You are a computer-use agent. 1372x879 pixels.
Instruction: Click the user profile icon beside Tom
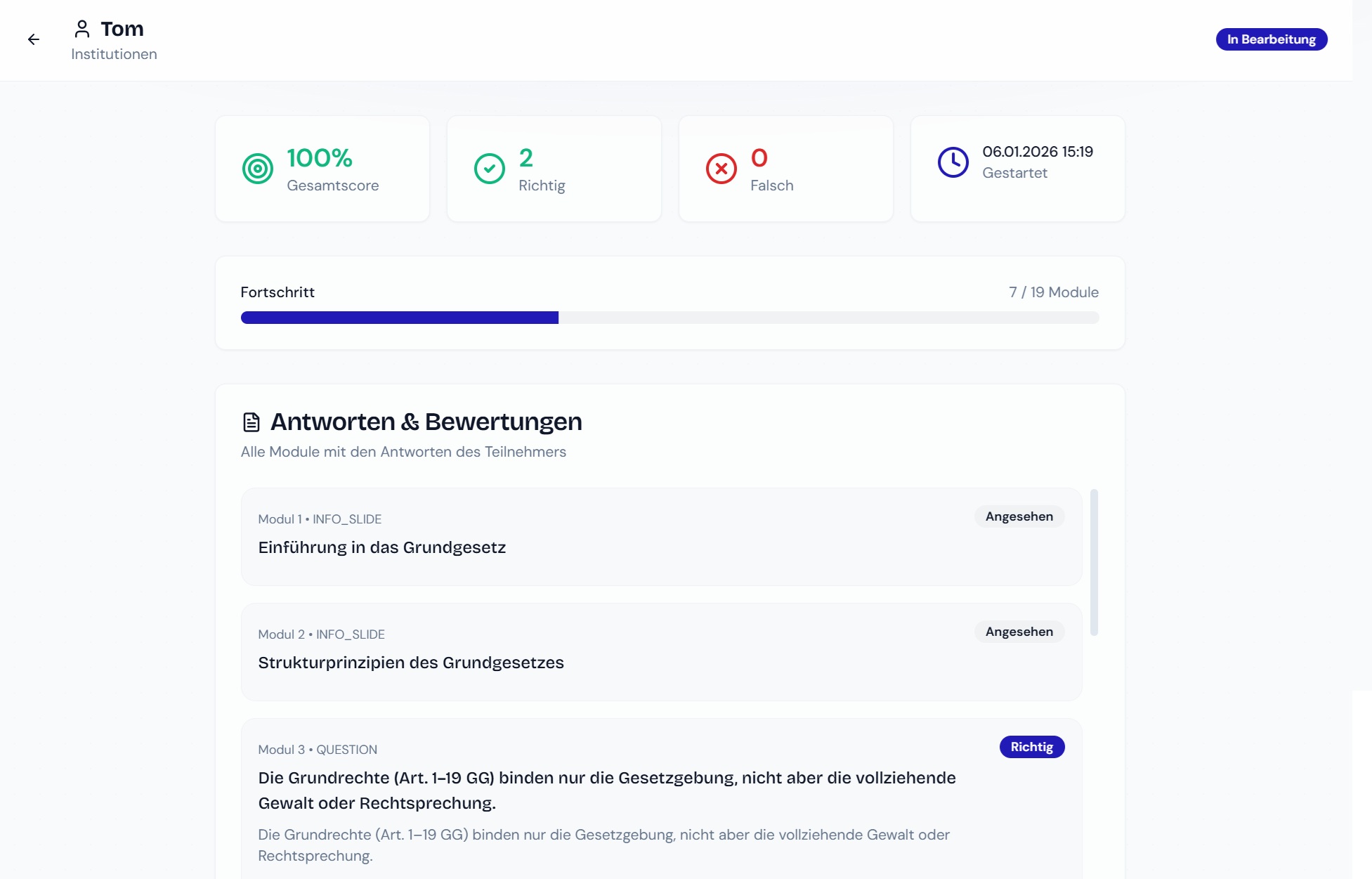[x=82, y=29]
